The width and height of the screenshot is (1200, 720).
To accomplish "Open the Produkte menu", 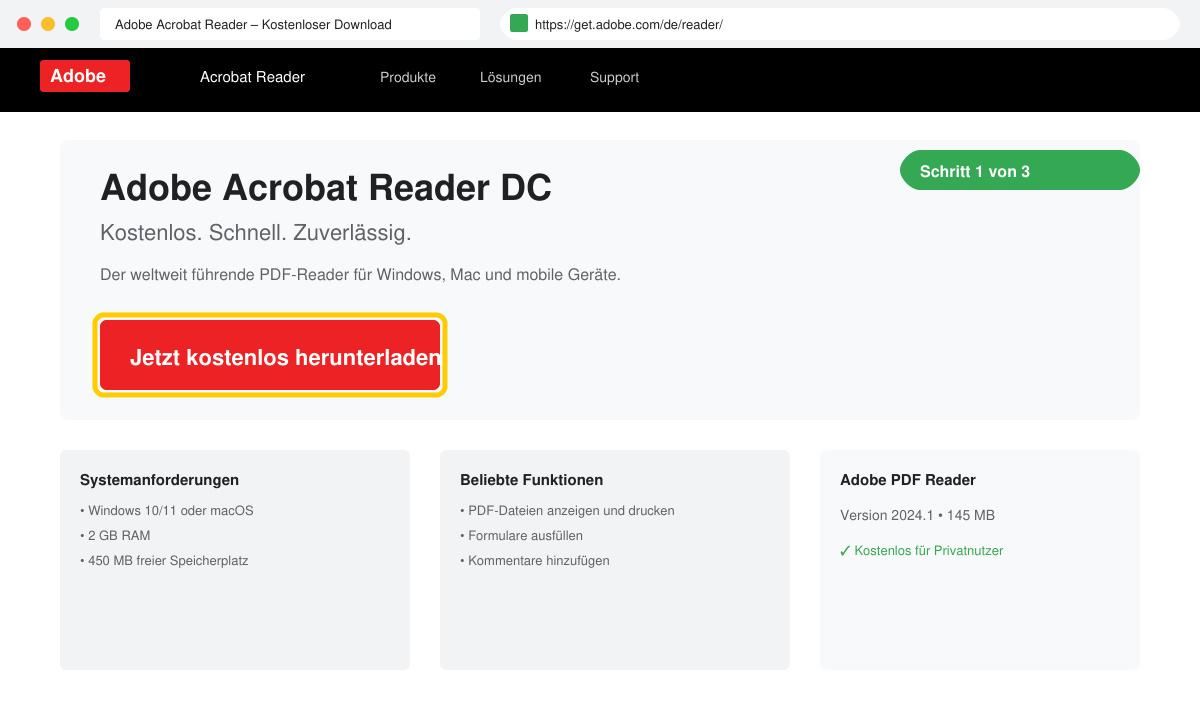I will pyautogui.click(x=408, y=77).
